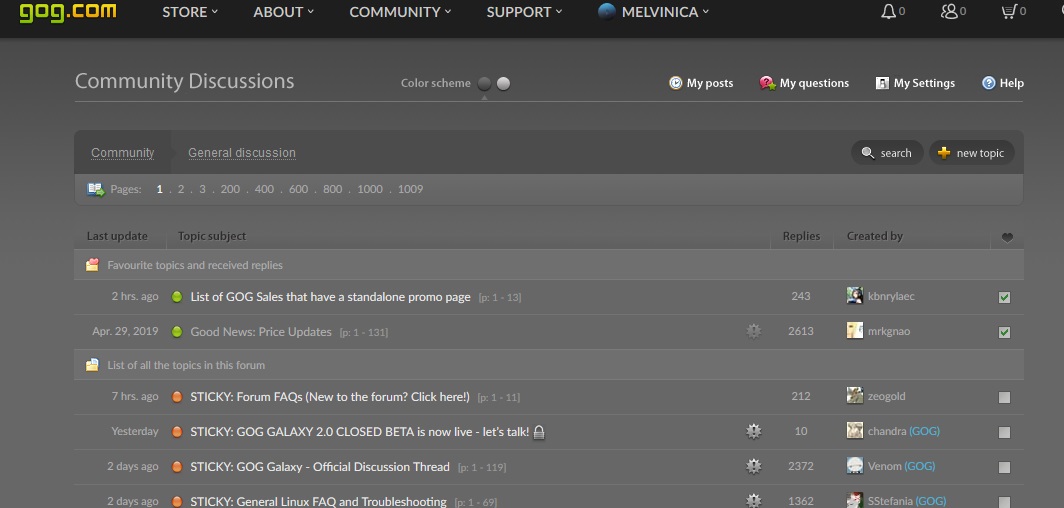Click the magnifier icon in search button
The image size is (1064, 508).
867,153
